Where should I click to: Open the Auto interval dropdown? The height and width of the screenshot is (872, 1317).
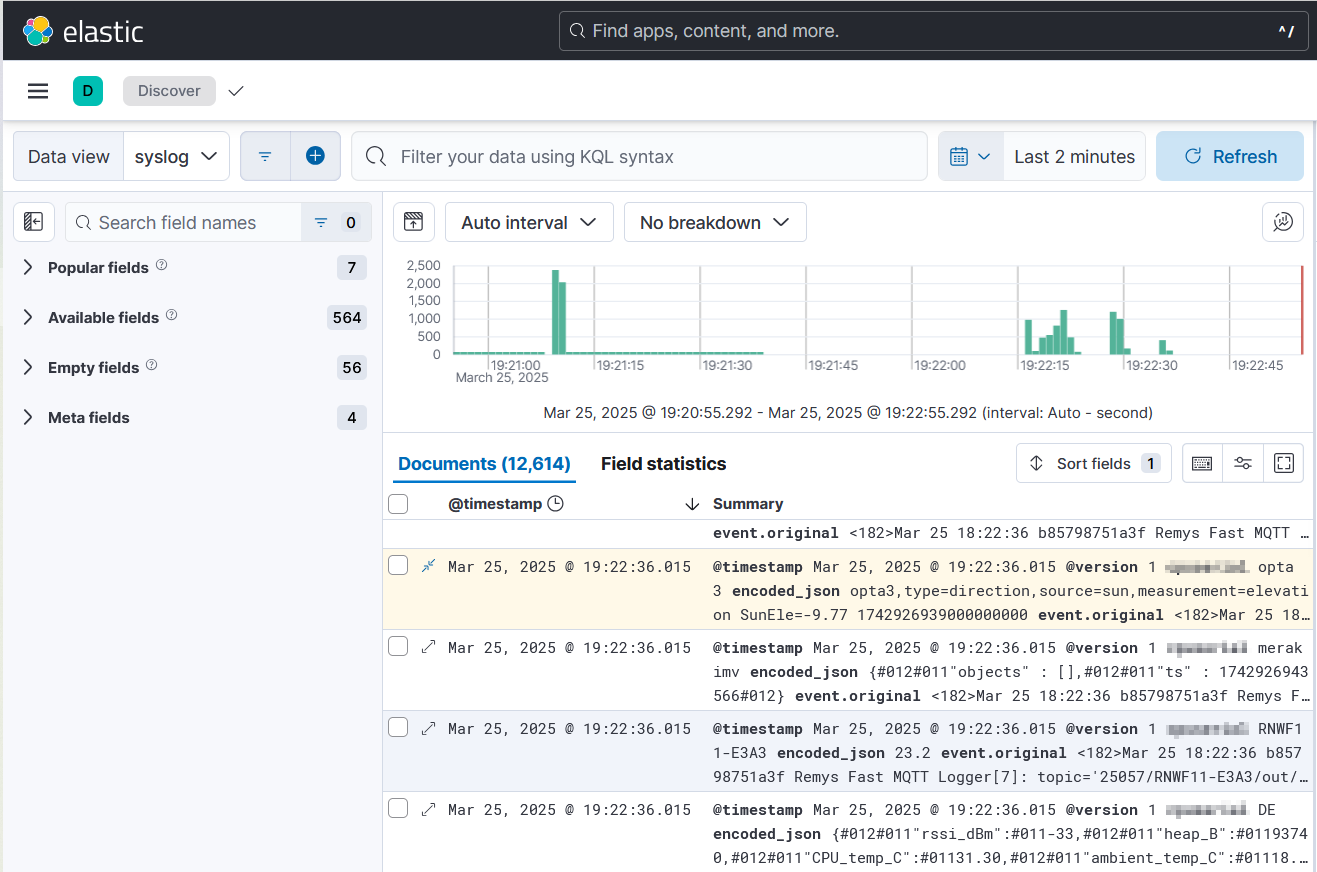point(528,222)
